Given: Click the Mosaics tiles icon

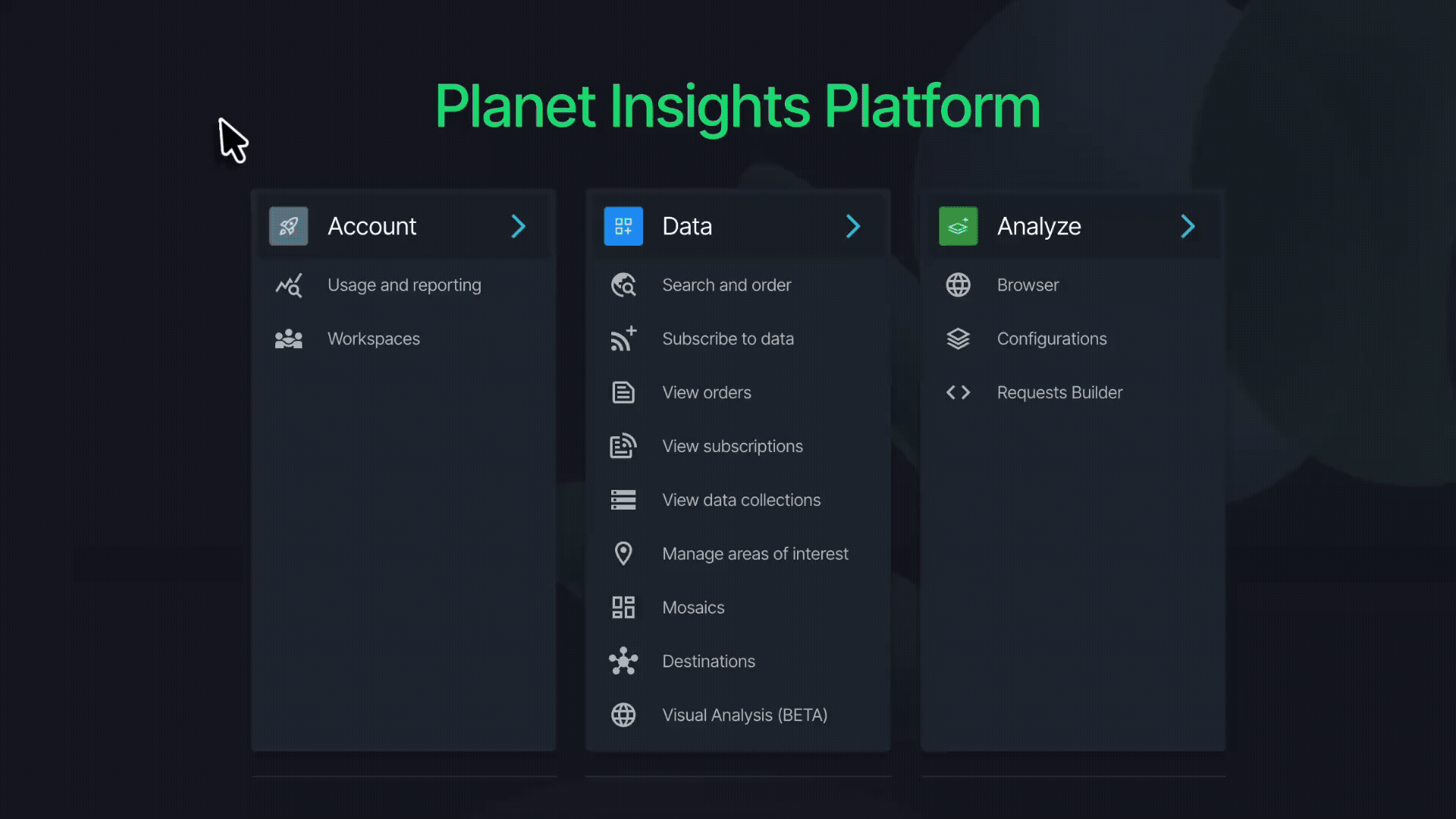Looking at the screenshot, I should 623,607.
